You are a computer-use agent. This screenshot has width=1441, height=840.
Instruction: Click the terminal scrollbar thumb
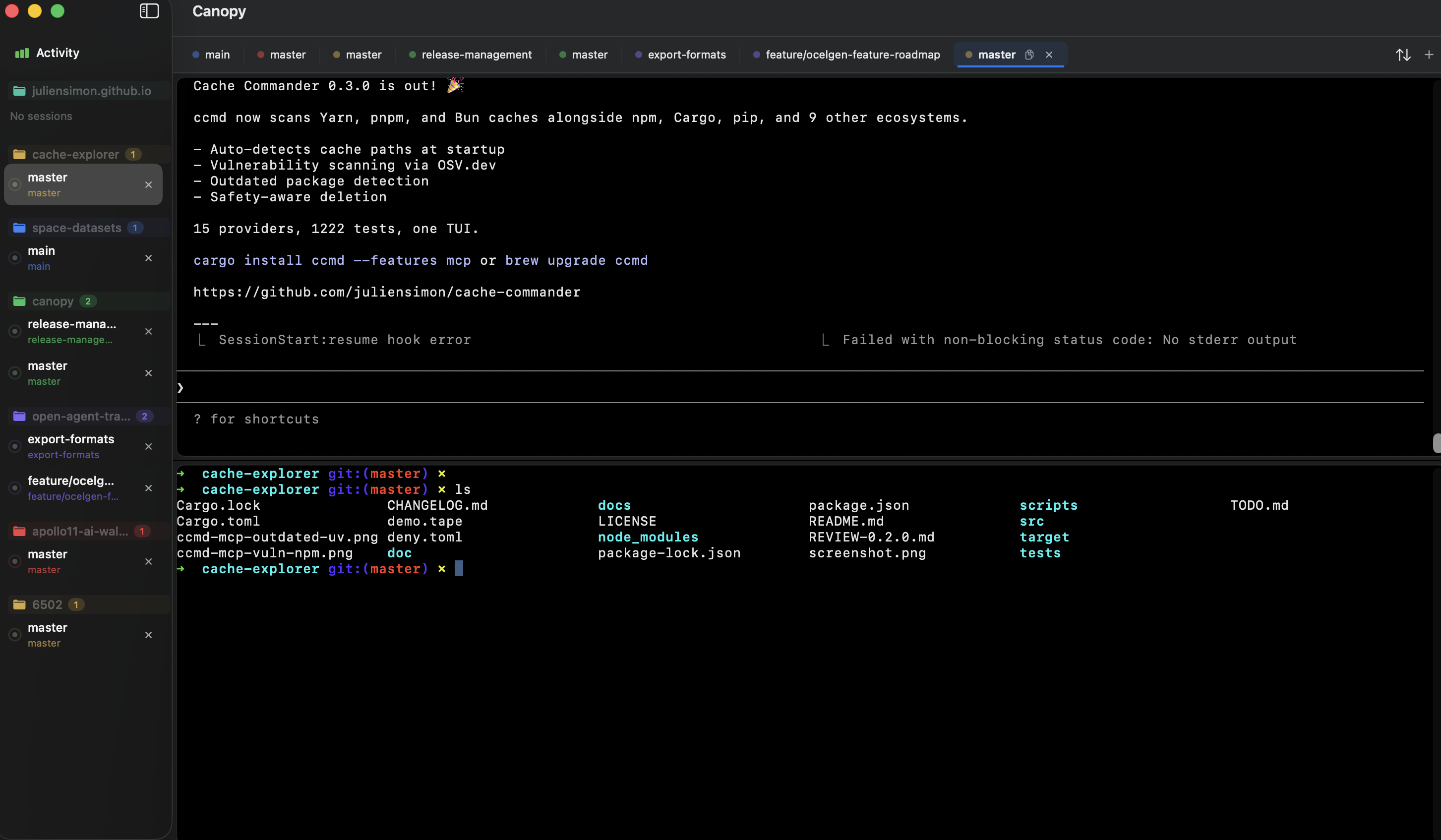pos(1437,443)
